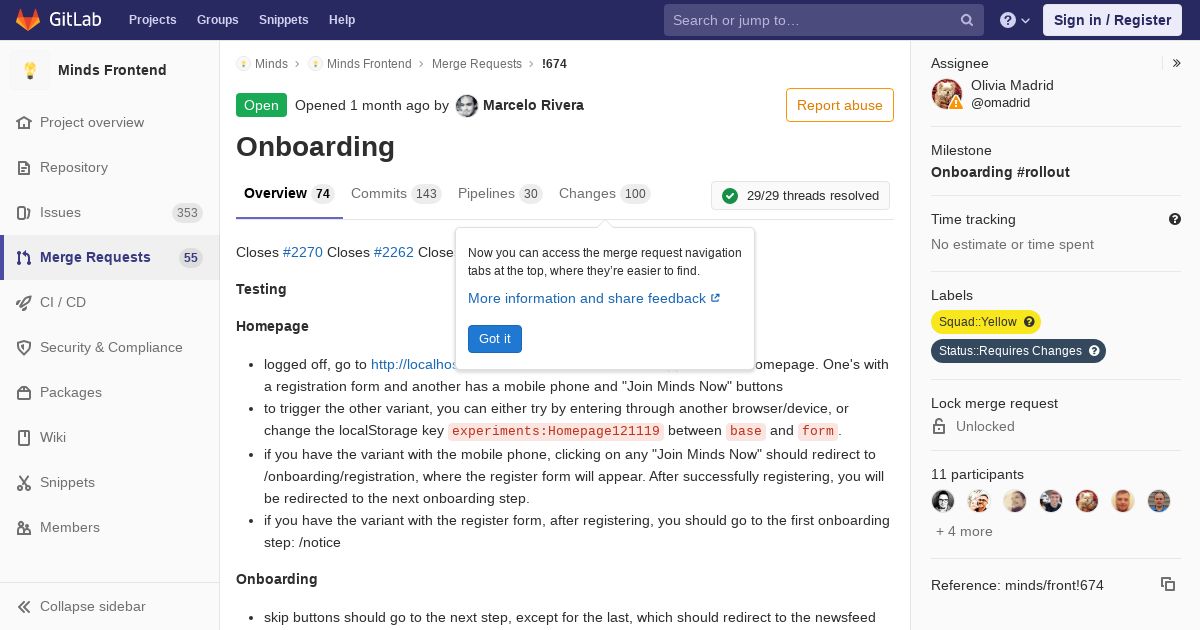
Task: Click Time tracking help icon
Action: 1175,219
